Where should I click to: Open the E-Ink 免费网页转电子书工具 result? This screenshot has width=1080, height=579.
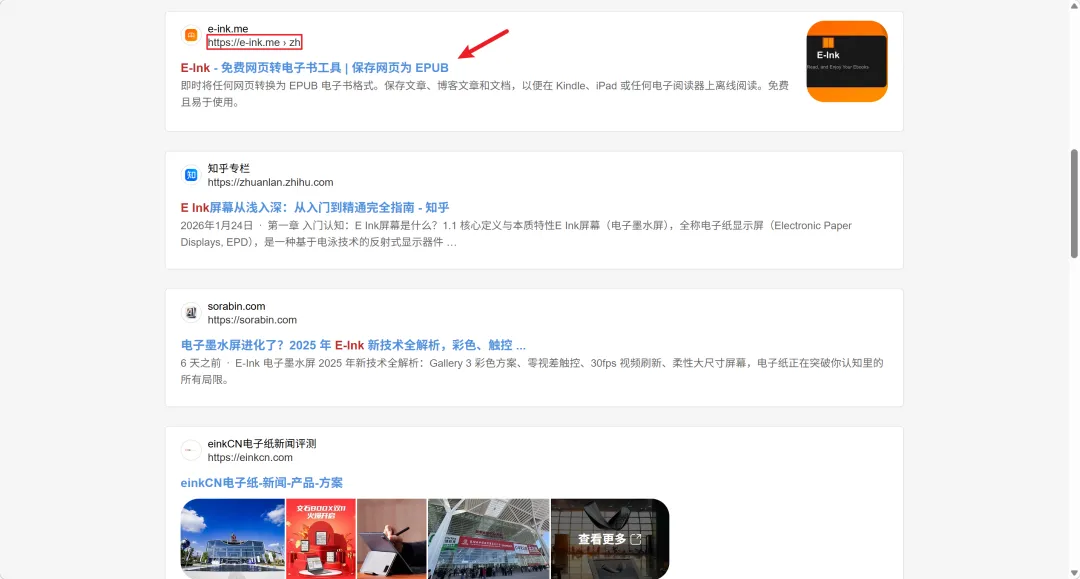[x=314, y=67]
